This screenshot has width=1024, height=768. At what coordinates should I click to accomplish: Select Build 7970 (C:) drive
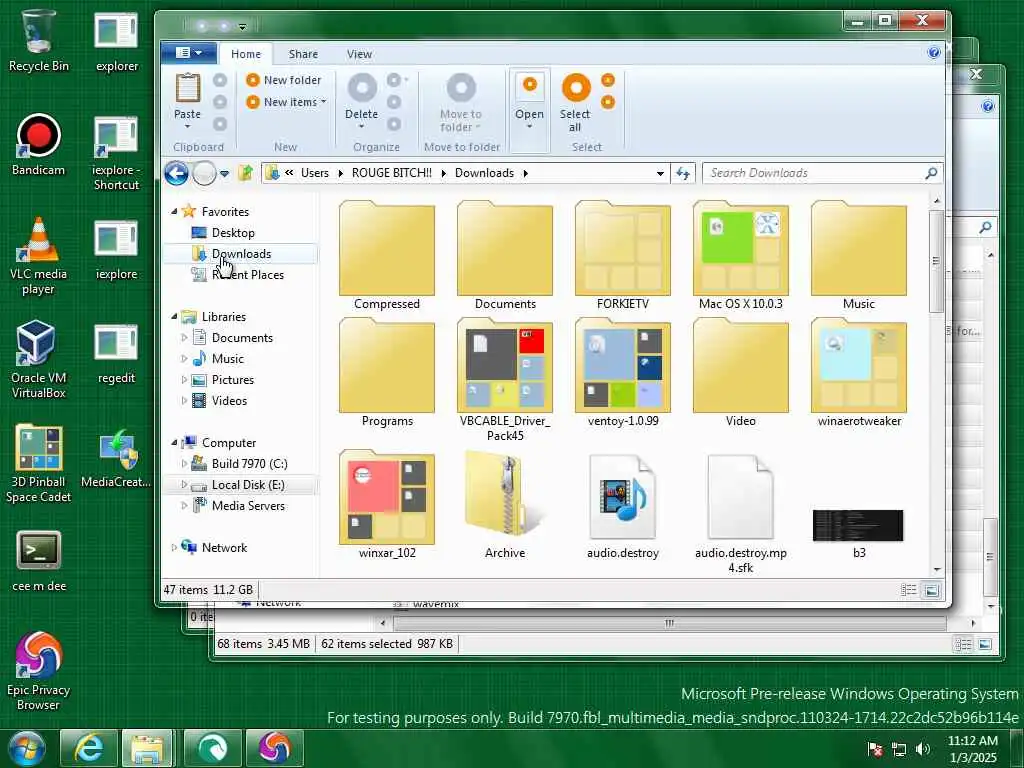point(249,464)
